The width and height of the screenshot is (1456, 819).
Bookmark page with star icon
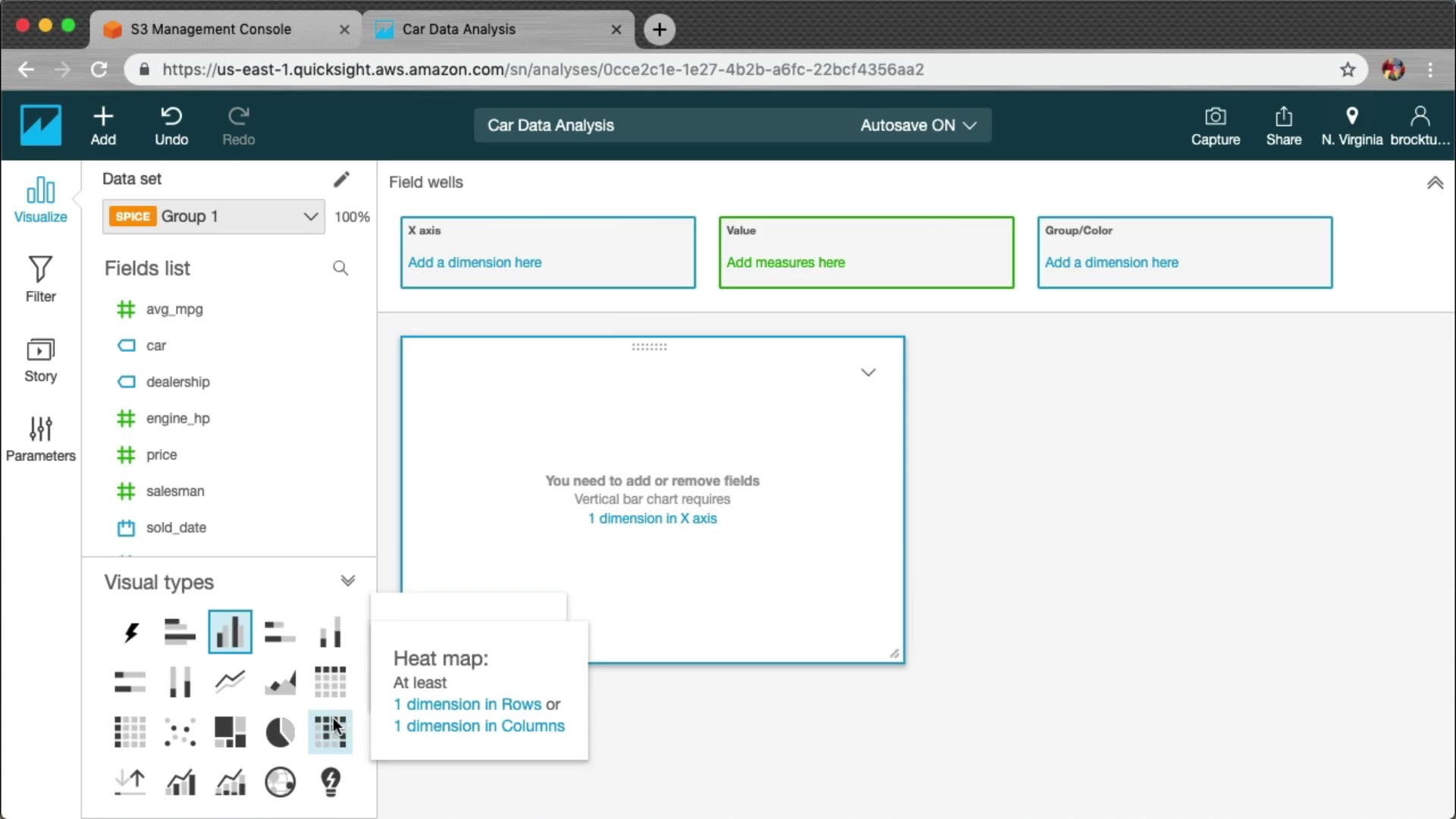1348,70
